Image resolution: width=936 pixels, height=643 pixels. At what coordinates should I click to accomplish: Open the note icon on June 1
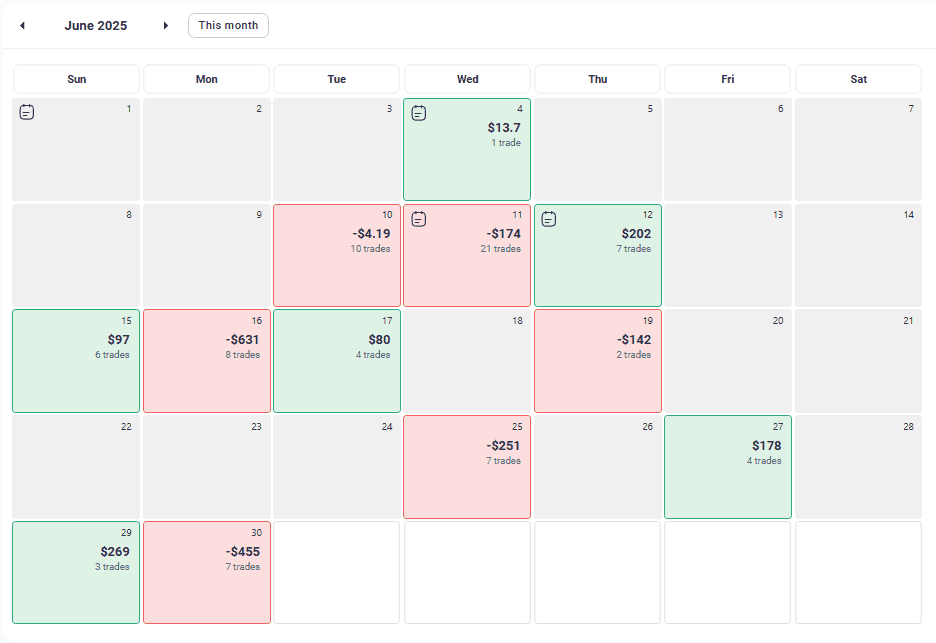click(27, 112)
